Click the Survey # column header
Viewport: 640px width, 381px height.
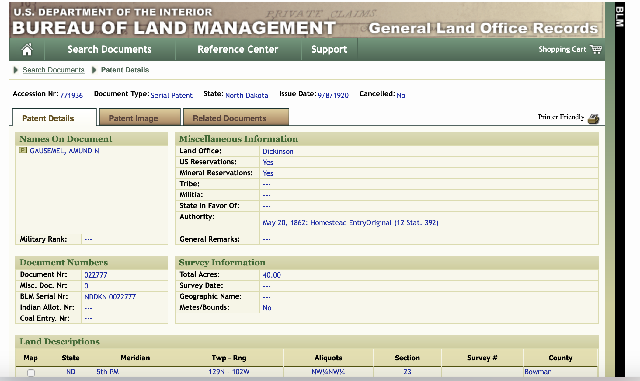(x=482, y=358)
